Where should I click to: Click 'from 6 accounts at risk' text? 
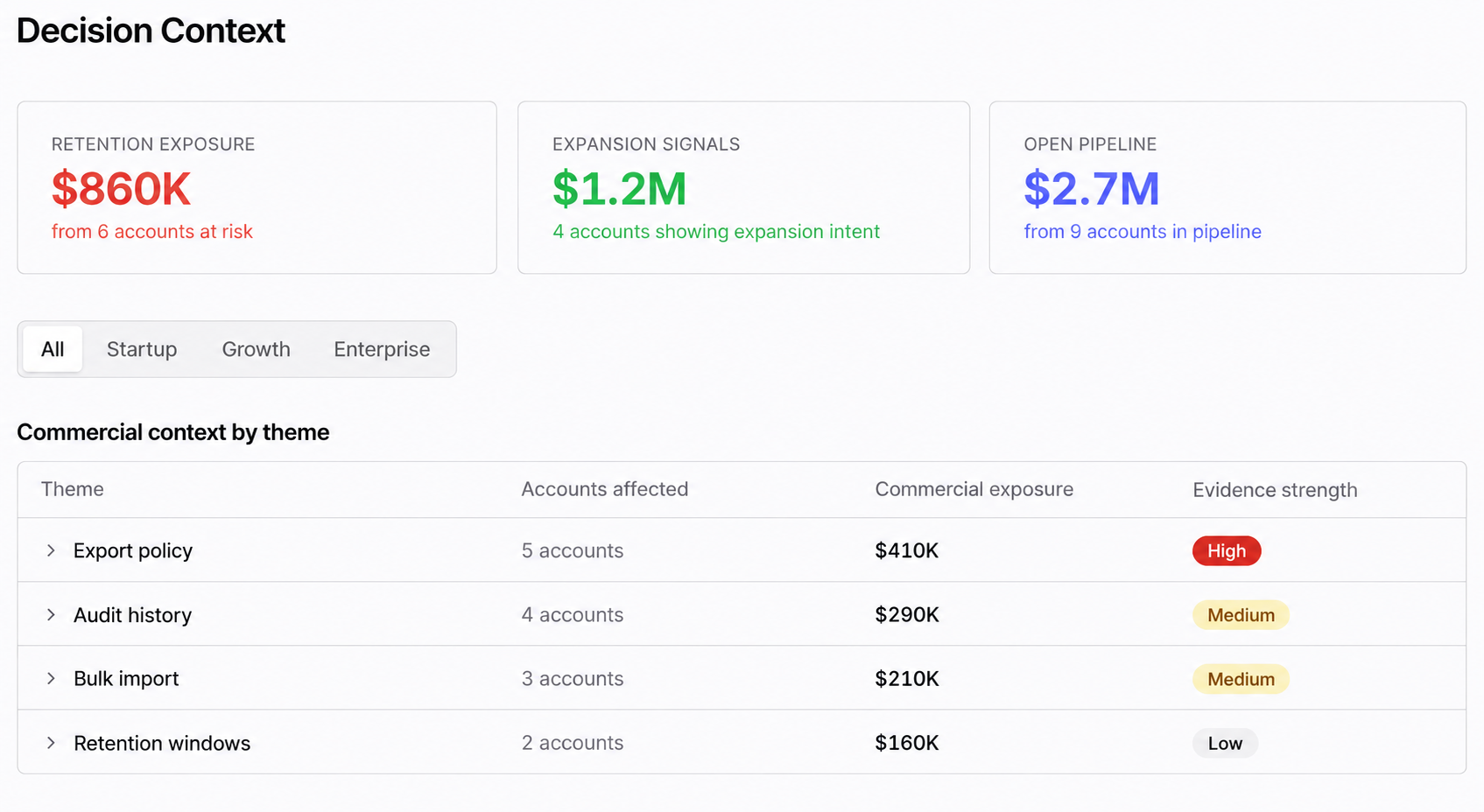click(152, 232)
